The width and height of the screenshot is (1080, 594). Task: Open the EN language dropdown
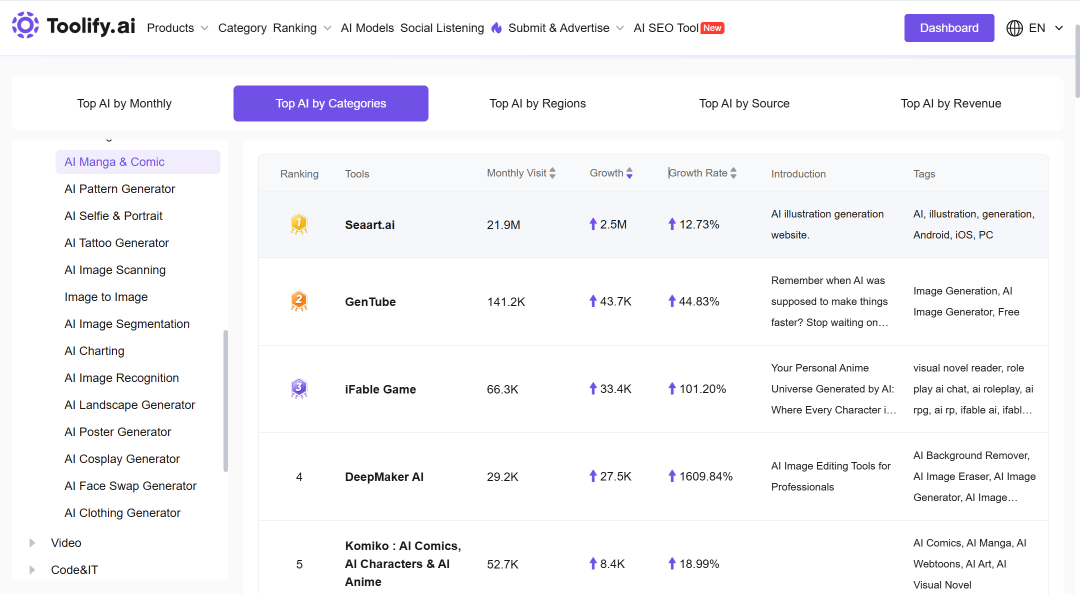pyautogui.click(x=1046, y=28)
